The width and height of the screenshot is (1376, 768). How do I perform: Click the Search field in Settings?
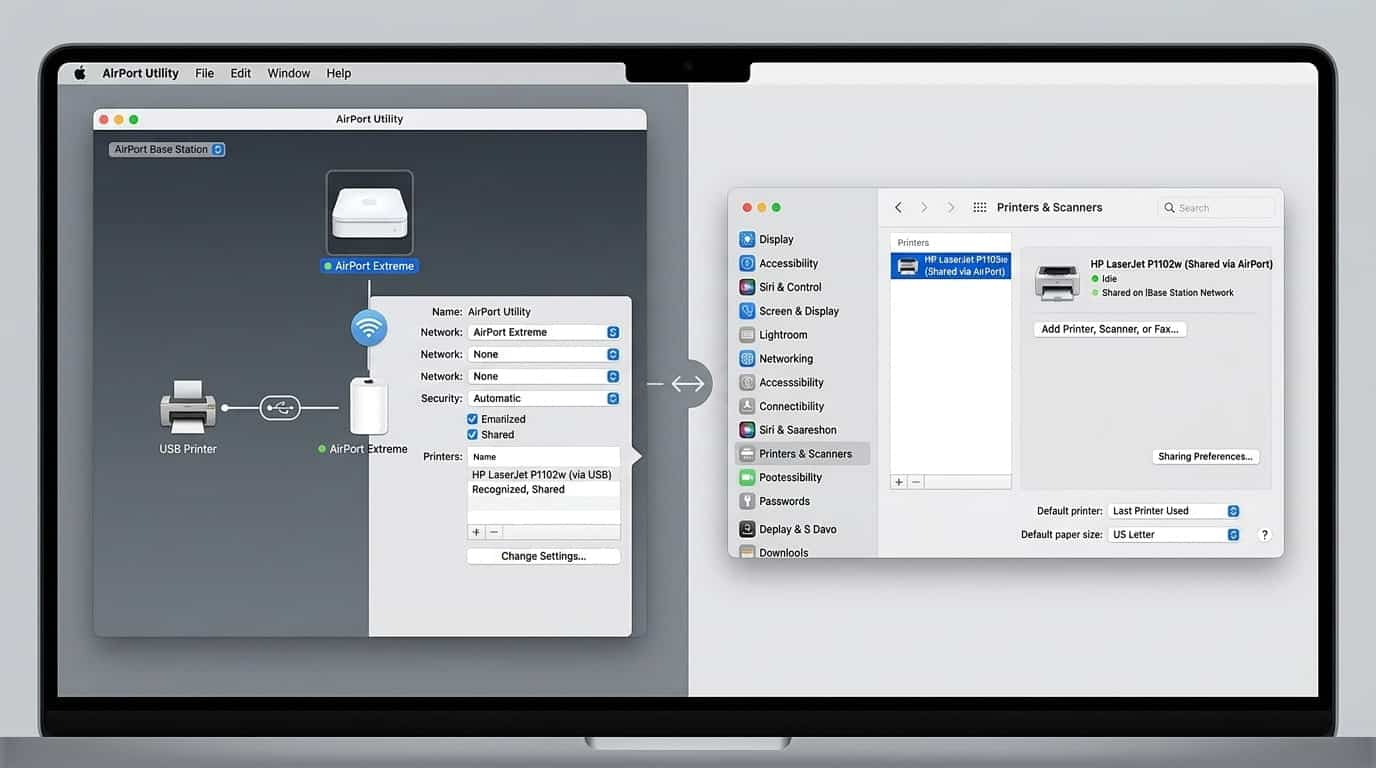click(x=1217, y=208)
